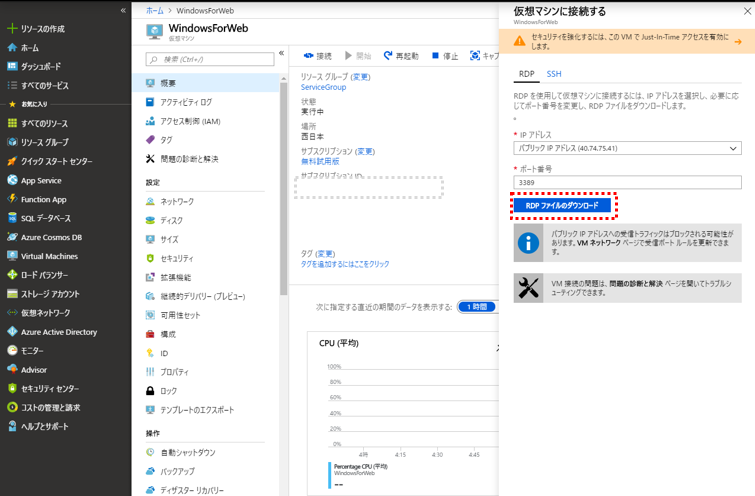Click 再起動 to restart the VM
Screen dimensions: 755x496
pyautogui.click(x=401, y=56)
